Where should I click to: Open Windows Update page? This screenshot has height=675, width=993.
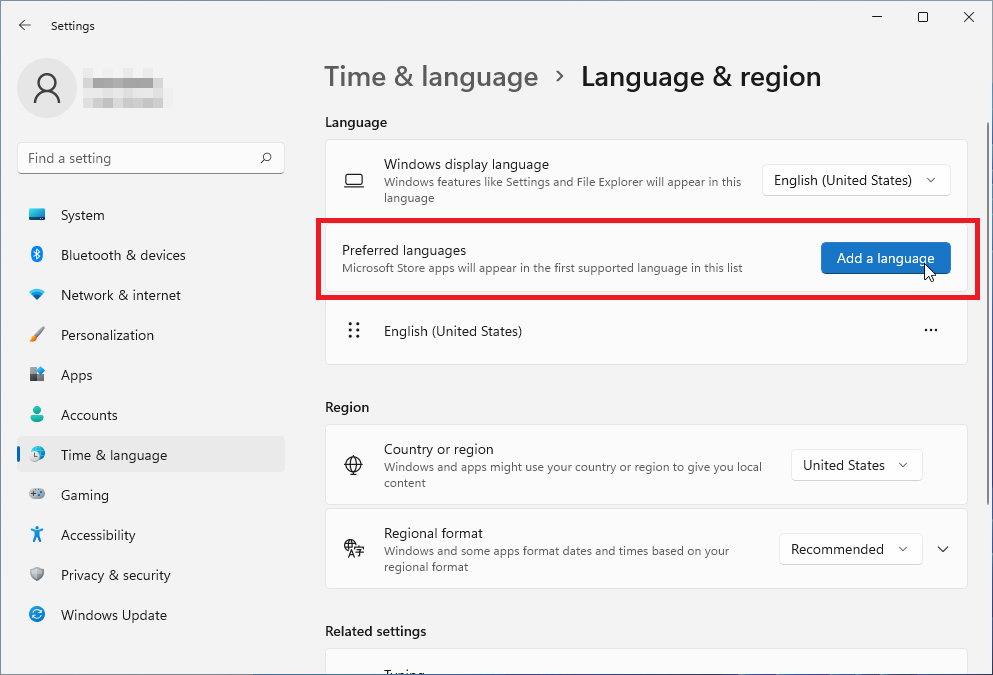coord(151,614)
